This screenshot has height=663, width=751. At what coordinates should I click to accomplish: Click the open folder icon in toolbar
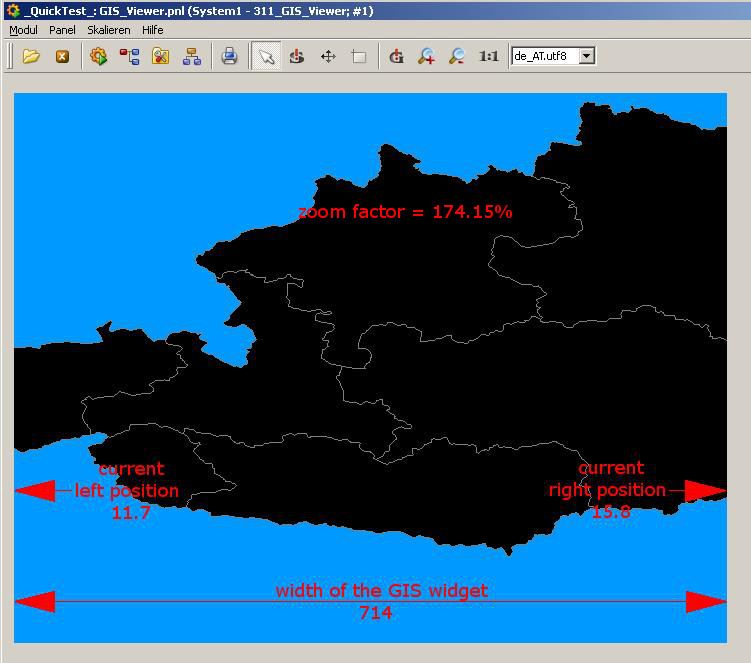pyautogui.click(x=31, y=56)
